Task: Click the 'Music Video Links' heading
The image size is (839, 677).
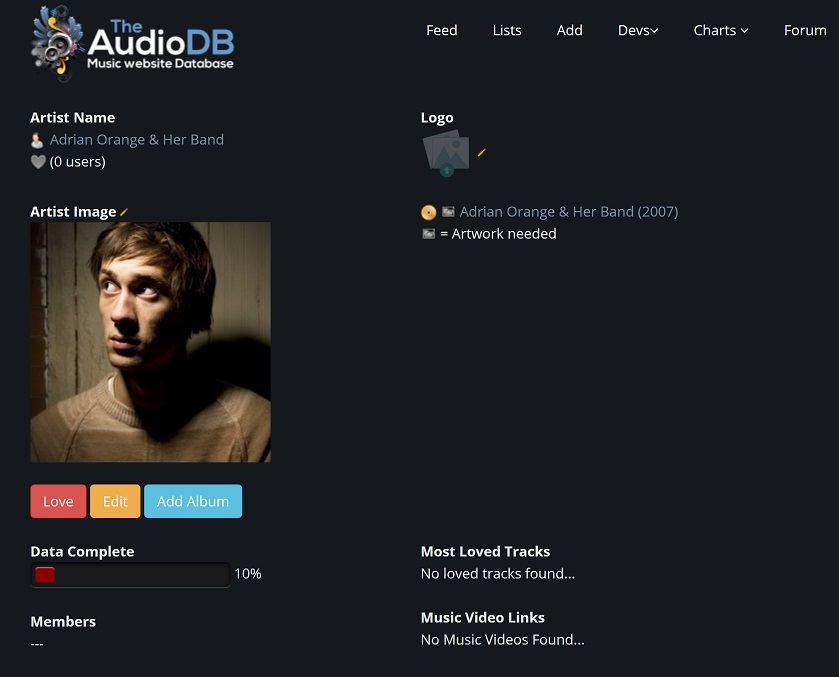Action: pos(483,618)
